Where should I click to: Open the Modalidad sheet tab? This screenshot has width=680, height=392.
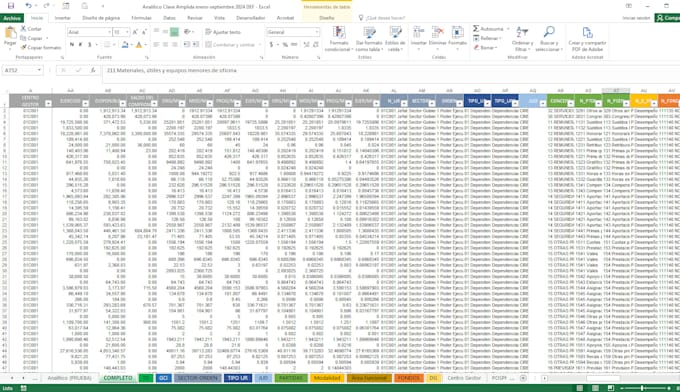click(327, 378)
